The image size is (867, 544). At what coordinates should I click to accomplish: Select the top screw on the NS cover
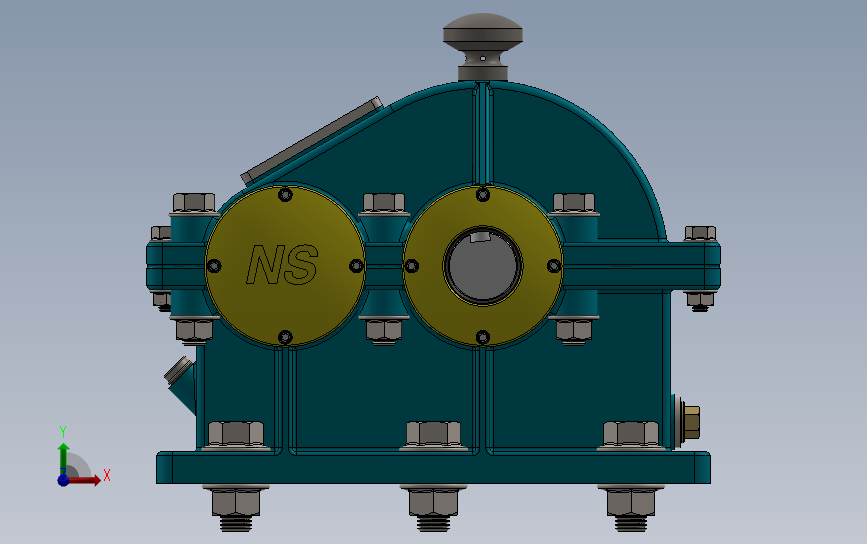285,195
